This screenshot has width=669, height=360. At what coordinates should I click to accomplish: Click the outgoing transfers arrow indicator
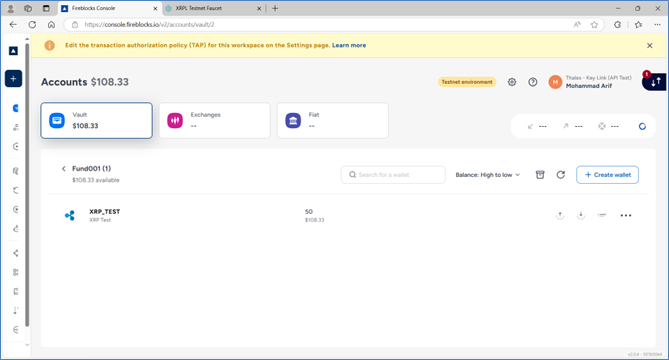(565, 126)
